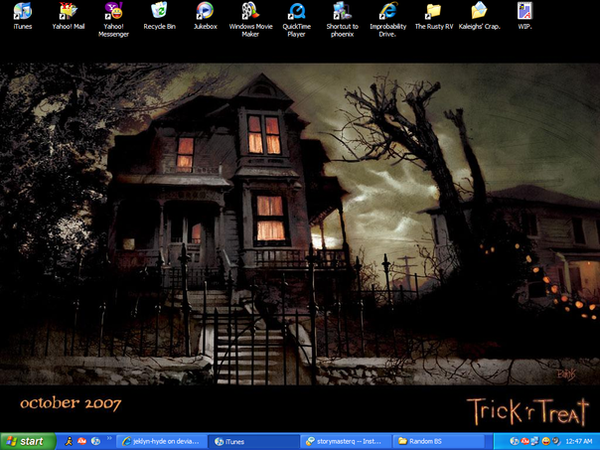Screen dimensions: 600x450
Task: Click the red system tray icon
Action: tap(525, 441)
